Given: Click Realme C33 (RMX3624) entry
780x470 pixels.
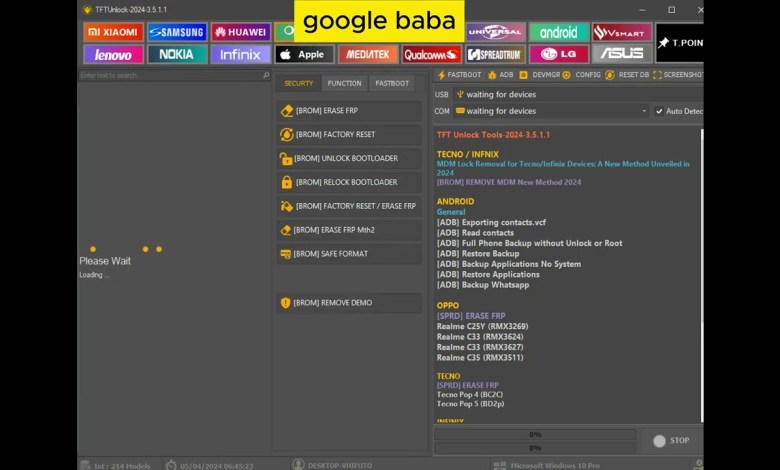Looking at the screenshot, I should 480,337.
